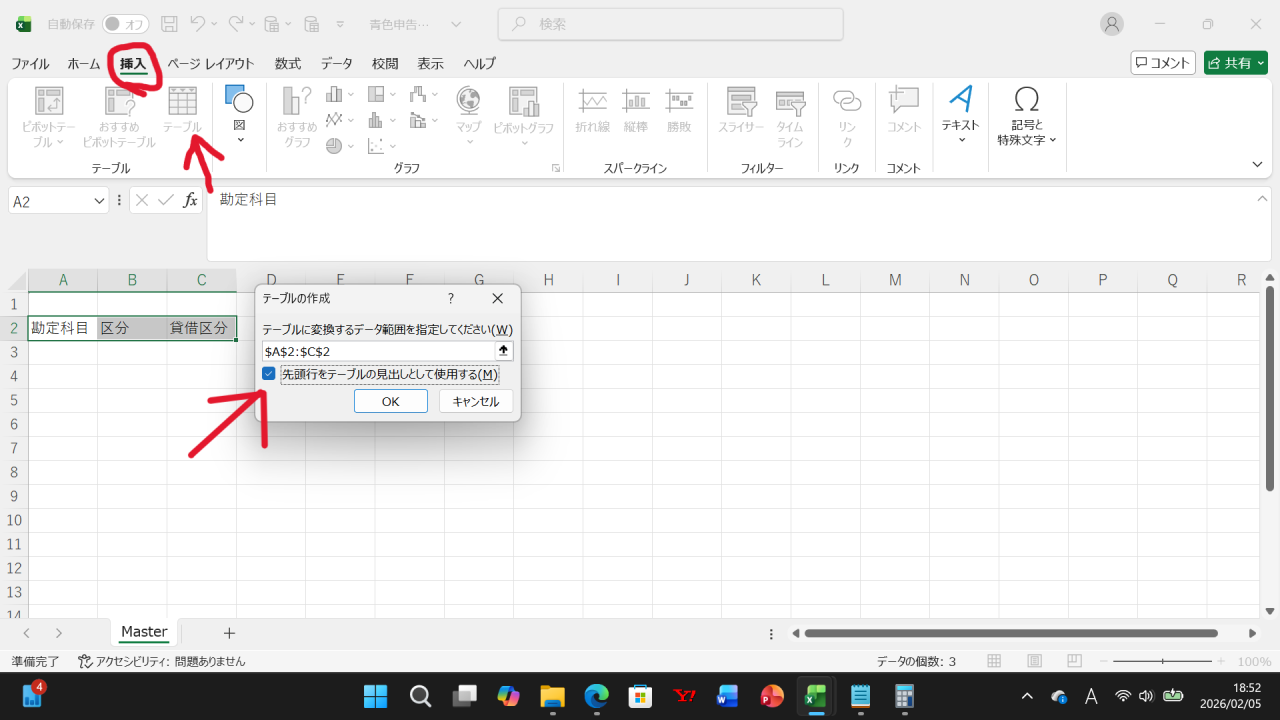Open the Data ribbon tab
This screenshot has height=720, width=1280.
coord(336,63)
